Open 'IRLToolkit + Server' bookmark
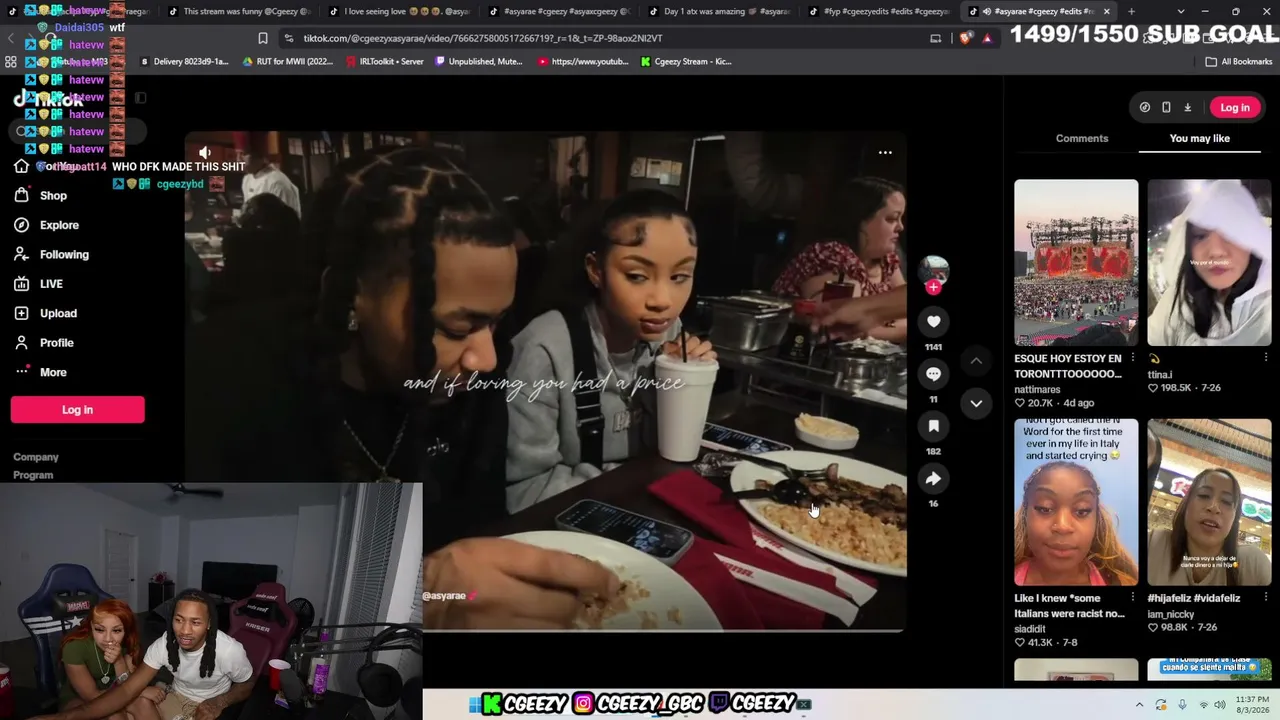The width and height of the screenshot is (1280, 720). coord(385,61)
